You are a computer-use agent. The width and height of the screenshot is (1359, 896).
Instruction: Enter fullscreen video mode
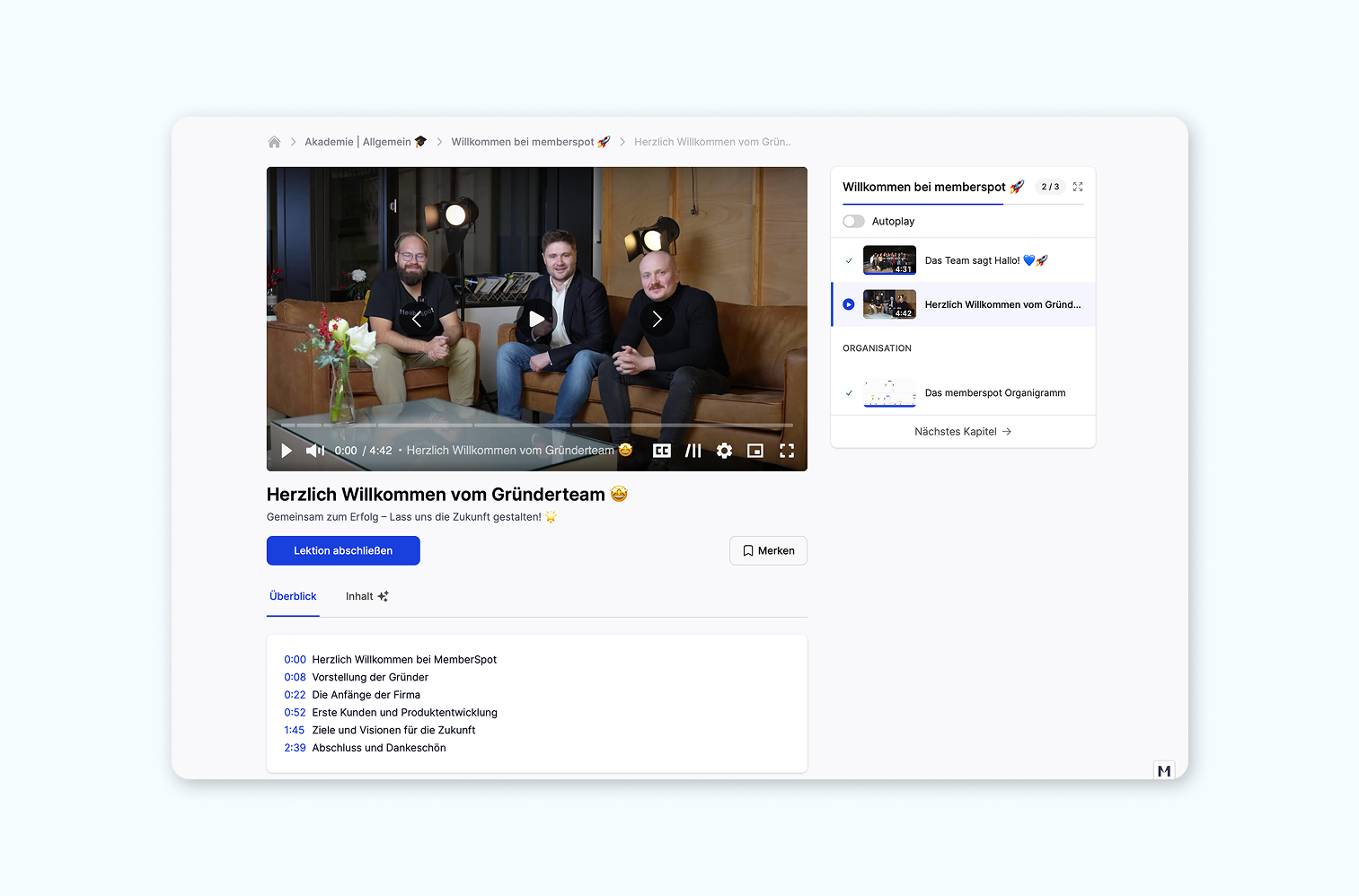pos(787,451)
